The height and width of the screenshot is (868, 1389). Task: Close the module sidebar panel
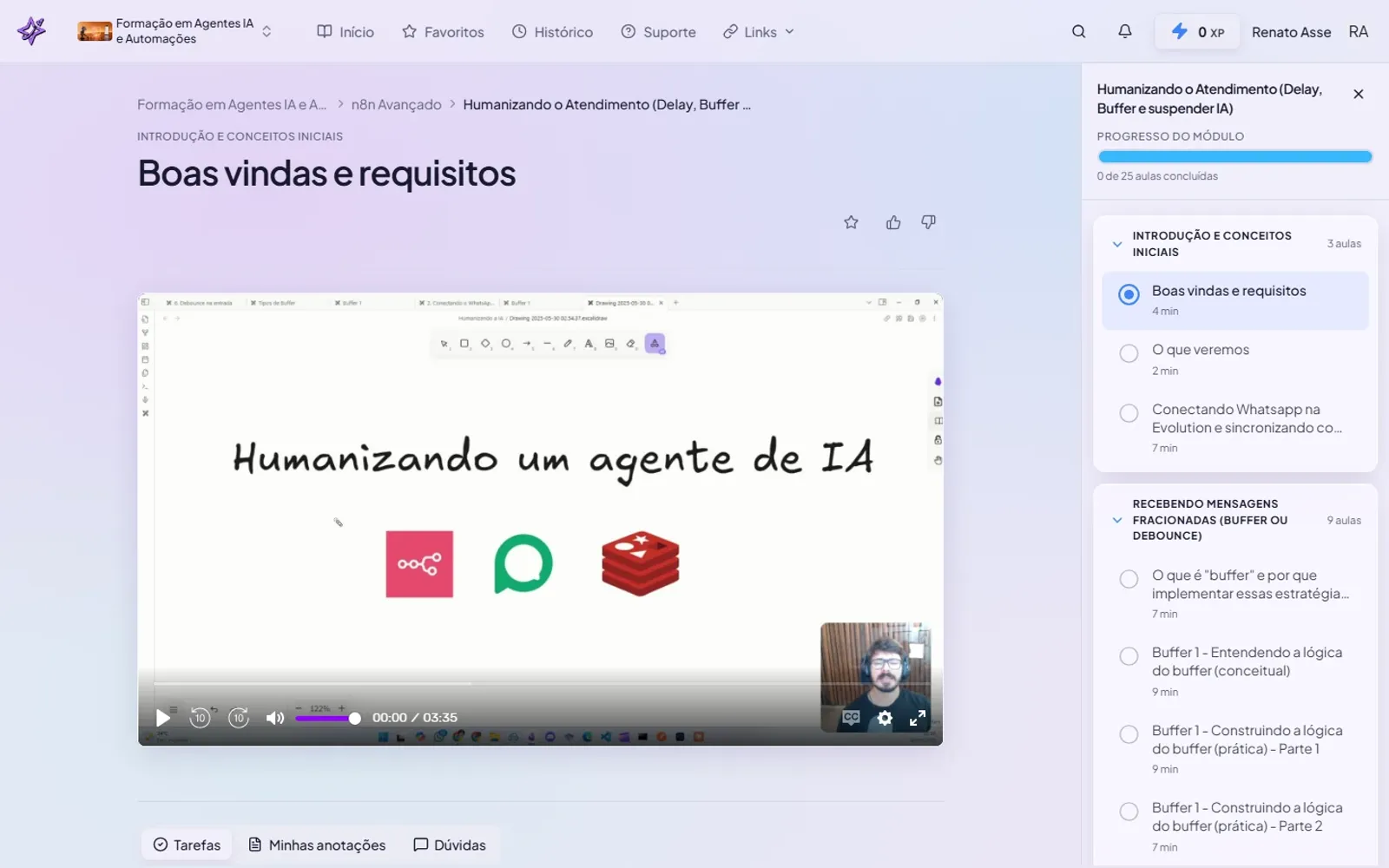[x=1359, y=94]
